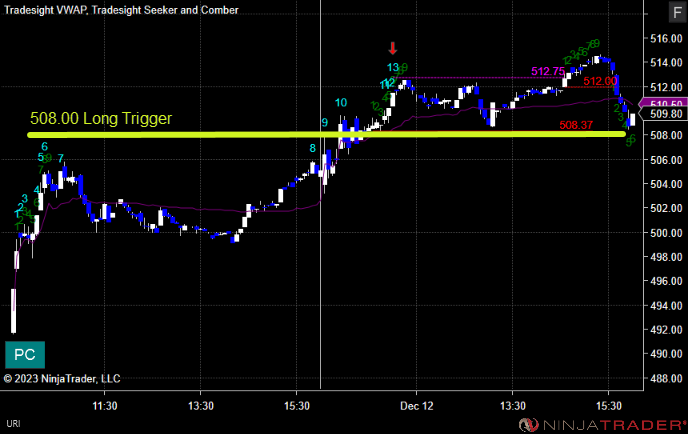Click the 516.00 price axis label
This screenshot has width=688, height=434.
tap(666, 39)
